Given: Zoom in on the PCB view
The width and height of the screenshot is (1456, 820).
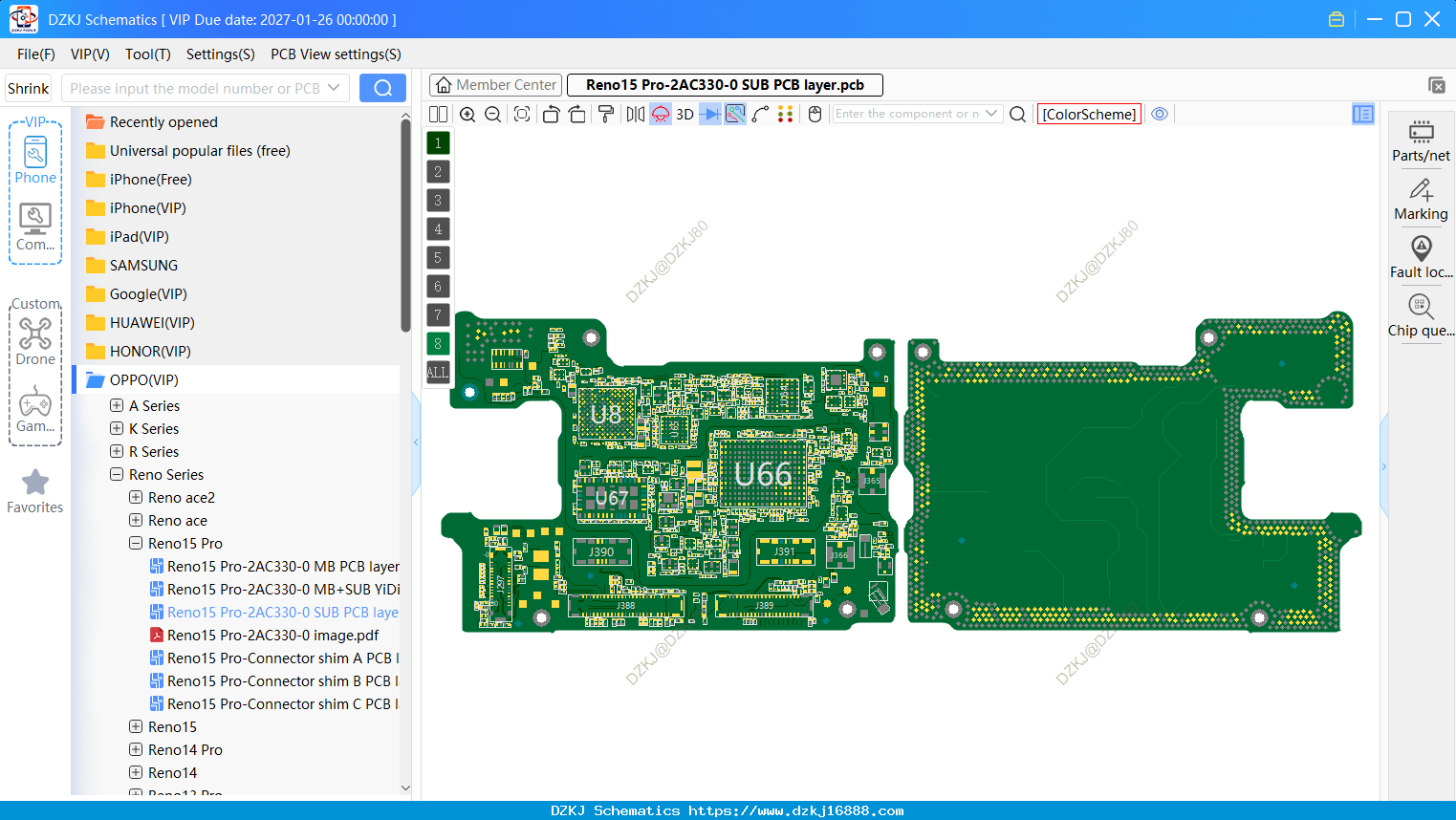Looking at the screenshot, I should pyautogui.click(x=467, y=115).
